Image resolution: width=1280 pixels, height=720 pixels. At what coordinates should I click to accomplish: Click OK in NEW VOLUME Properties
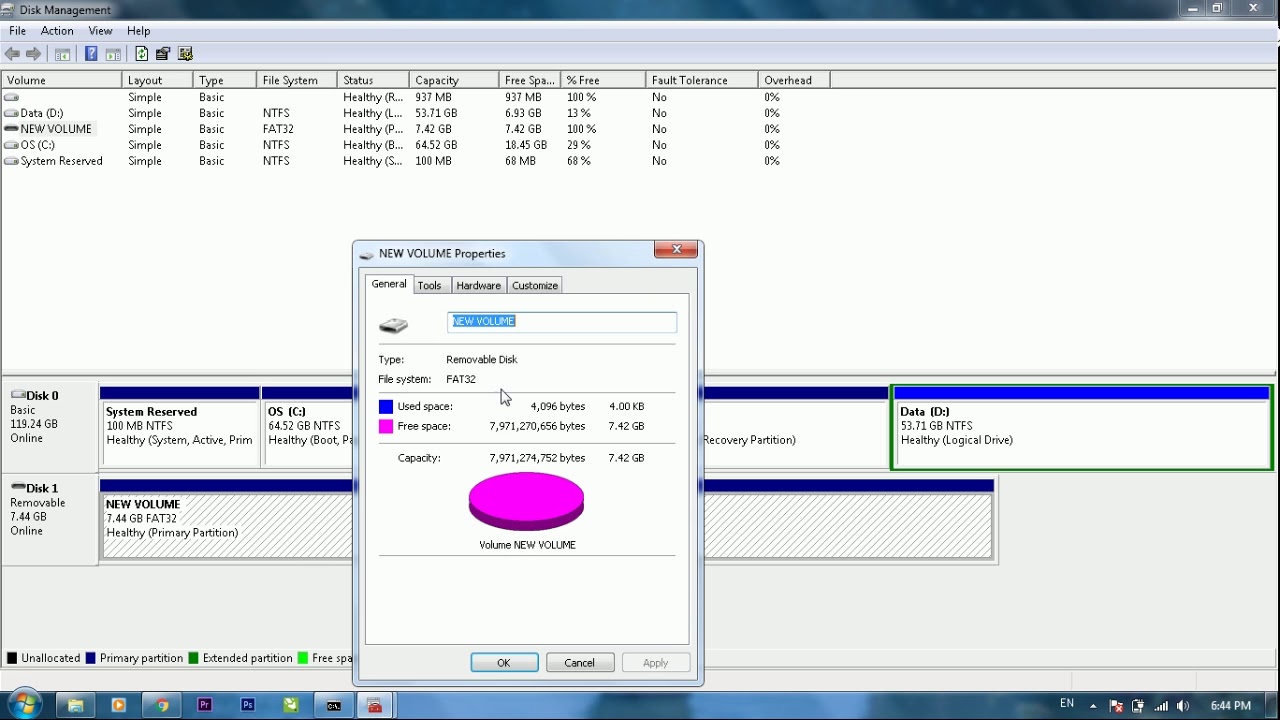click(504, 663)
